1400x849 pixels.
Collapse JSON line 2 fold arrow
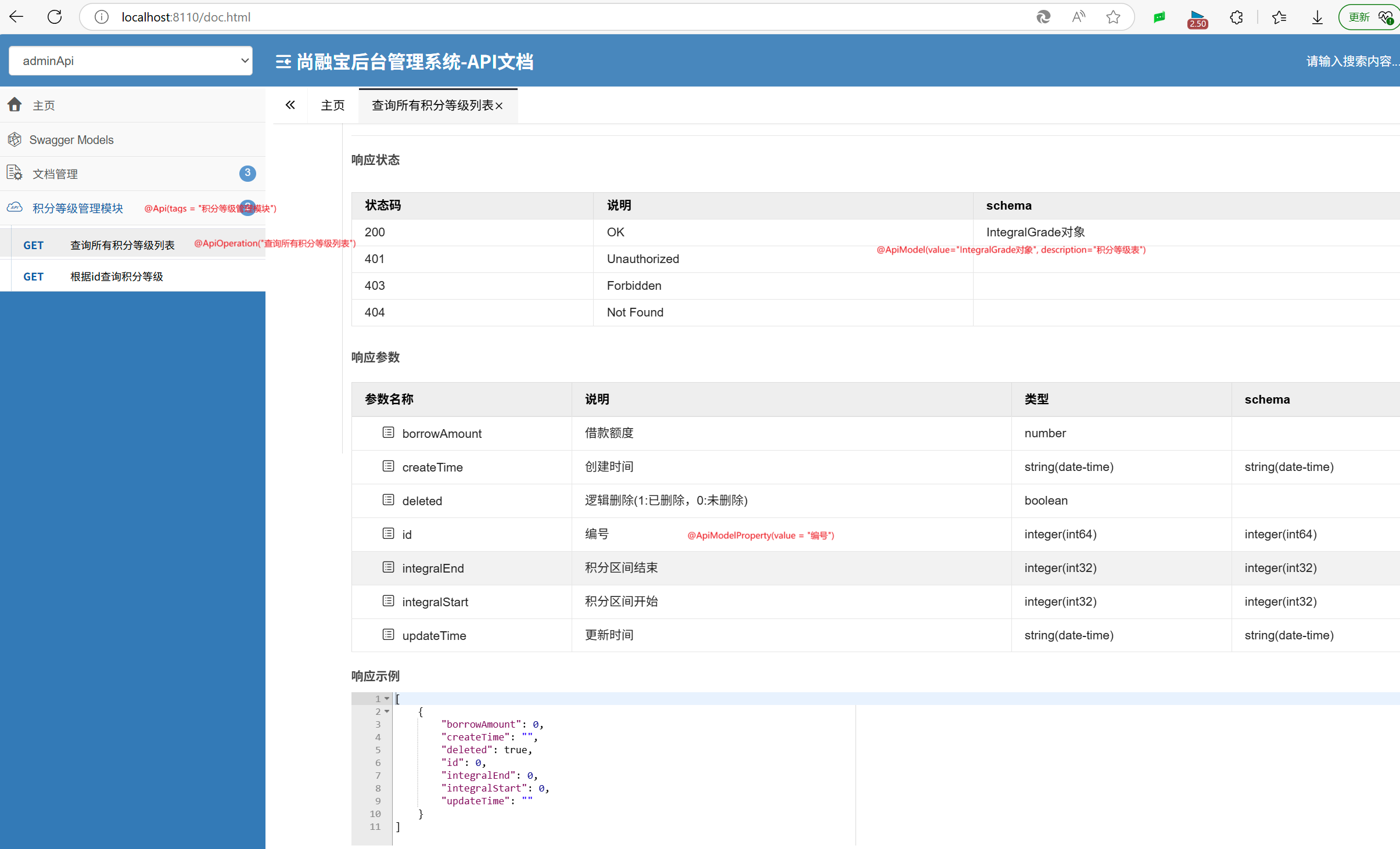387,711
